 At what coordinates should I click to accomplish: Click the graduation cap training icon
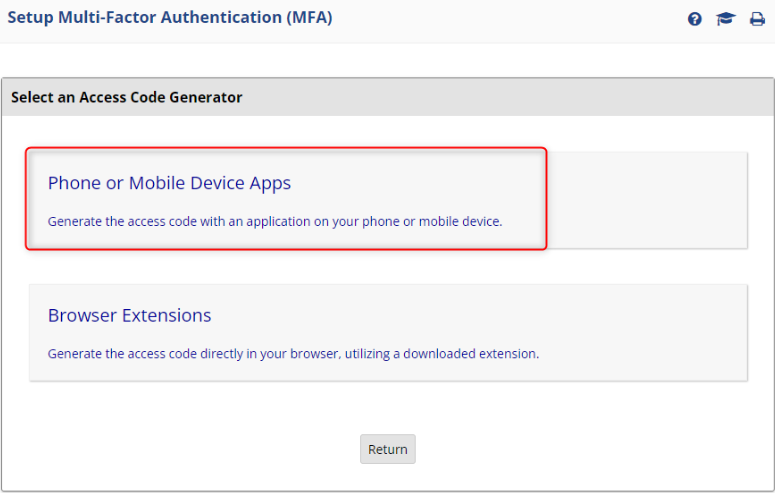pyautogui.click(x=726, y=19)
